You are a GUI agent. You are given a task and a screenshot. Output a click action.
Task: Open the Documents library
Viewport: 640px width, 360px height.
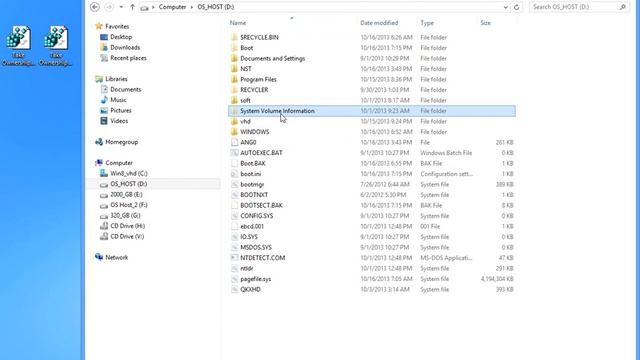pyautogui.click(x=125, y=89)
